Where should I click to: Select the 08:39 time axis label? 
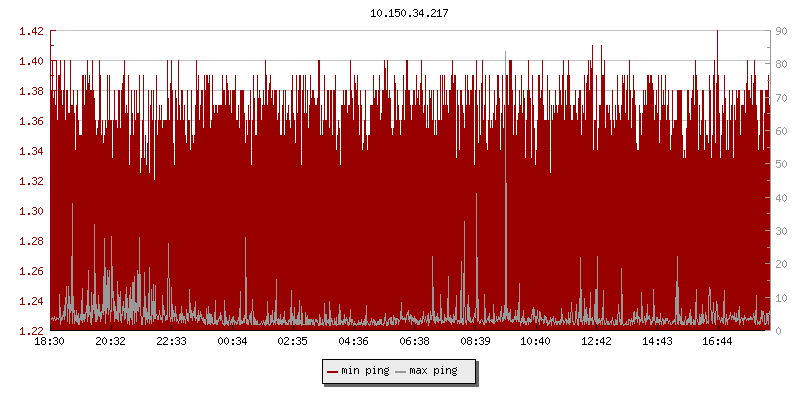[x=475, y=342]
